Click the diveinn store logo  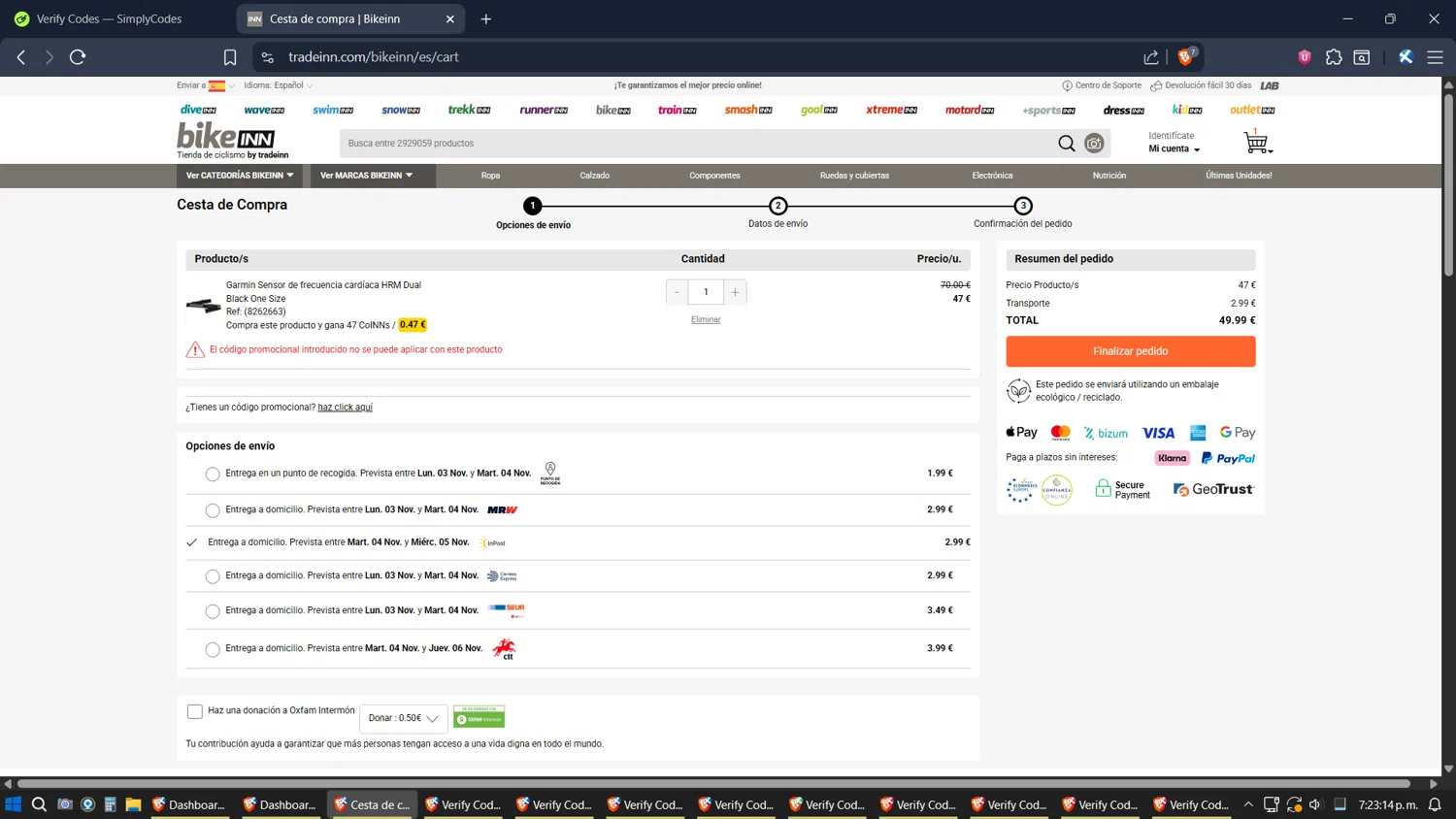[198, 110]
